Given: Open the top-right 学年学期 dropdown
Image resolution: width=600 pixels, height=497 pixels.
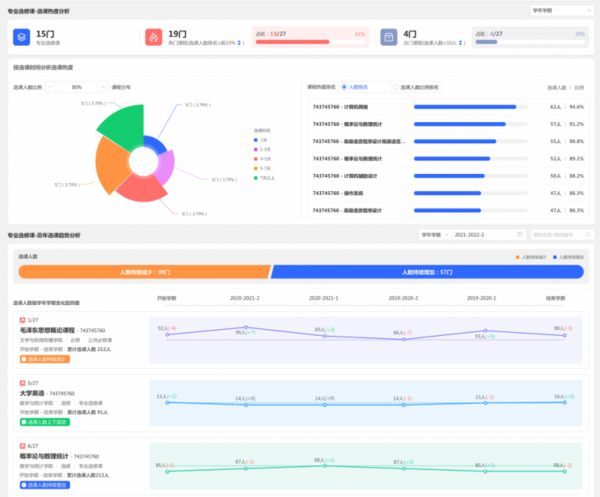Looking at the screenshot, I should [x=562, y=10].
